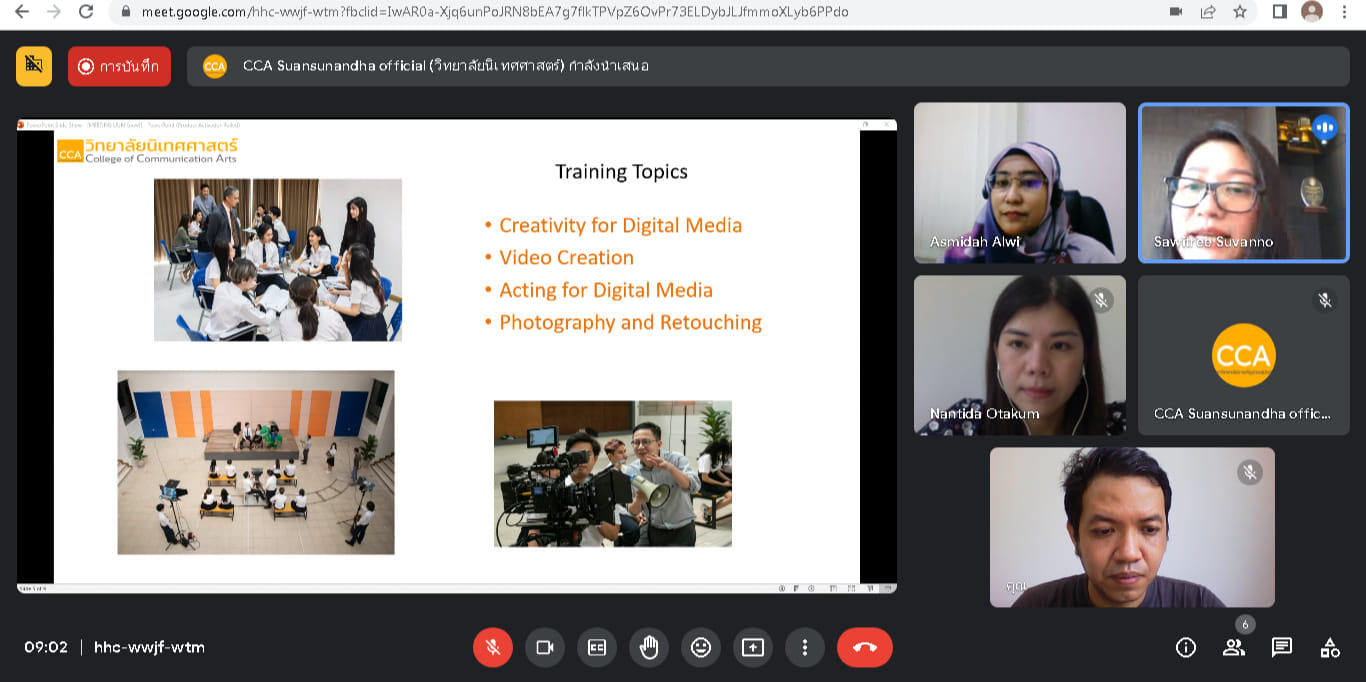Click the CCA Suansunandha official participant tile
1366x682 pixels.
coord(1243,355)
